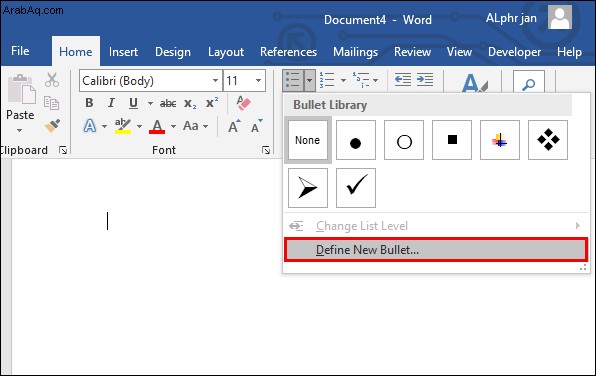
Task: Click the Copy icon
Action: click(x=51, y=103)
